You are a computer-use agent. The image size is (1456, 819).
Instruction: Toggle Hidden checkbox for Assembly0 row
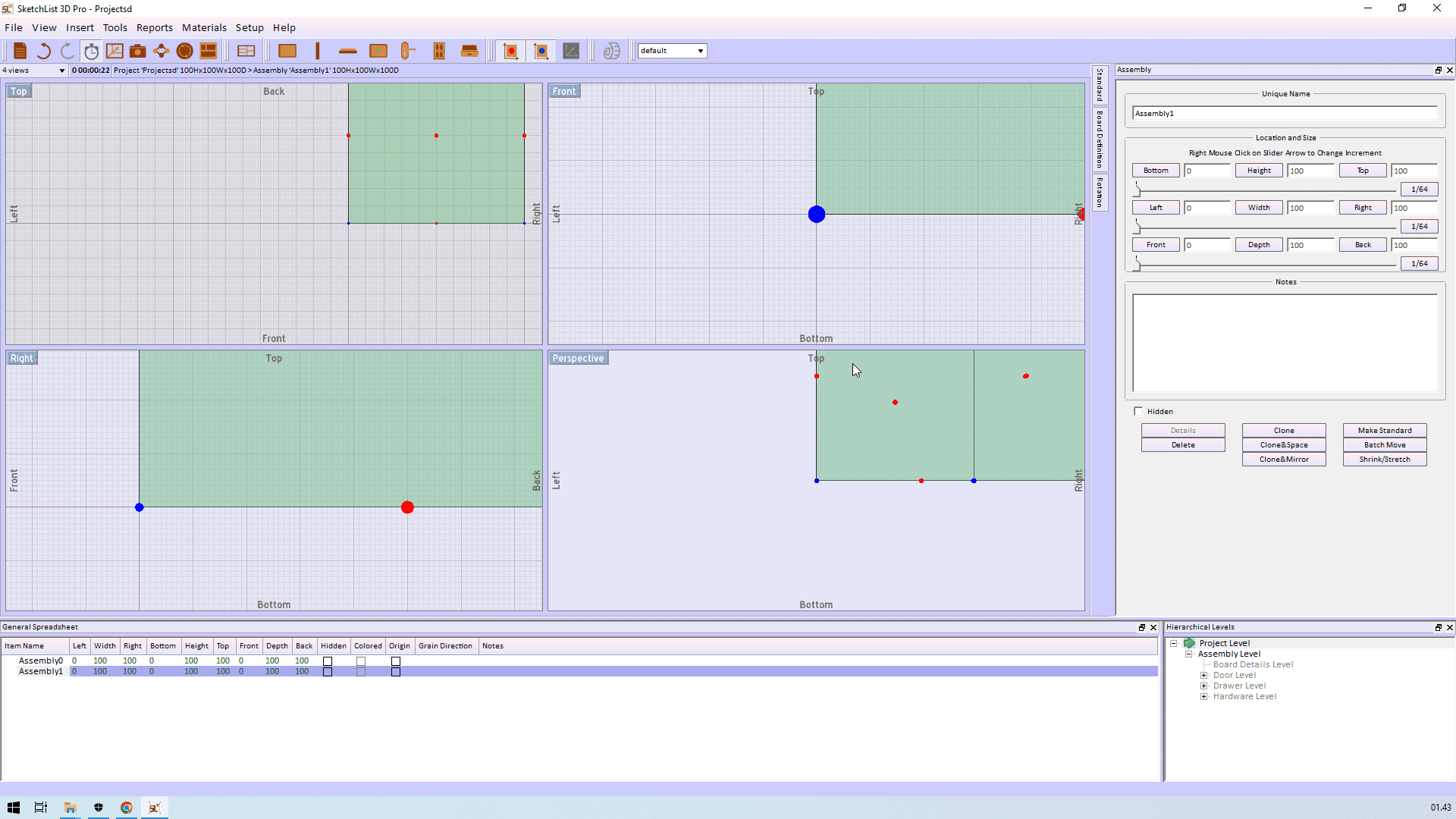(x=328, y=661)
